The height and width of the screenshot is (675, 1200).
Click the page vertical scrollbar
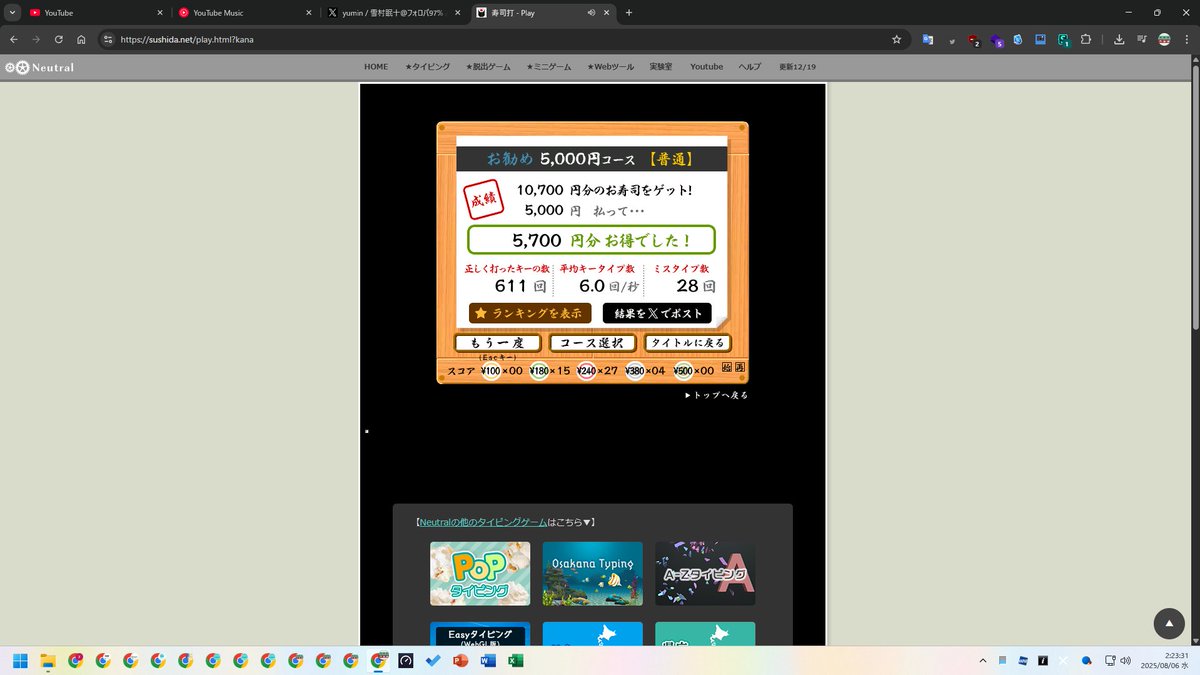pos(1194,200)
